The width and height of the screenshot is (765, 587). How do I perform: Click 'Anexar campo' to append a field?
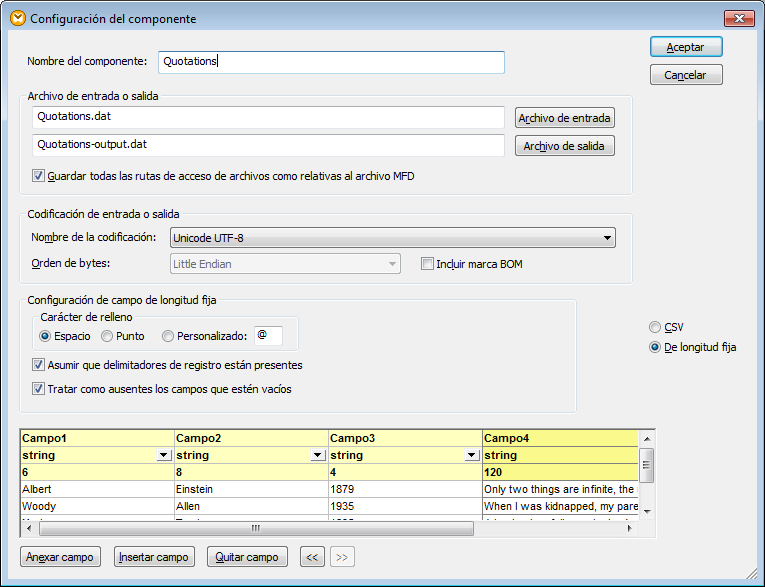pyautogui.click(x=61, y=557)
